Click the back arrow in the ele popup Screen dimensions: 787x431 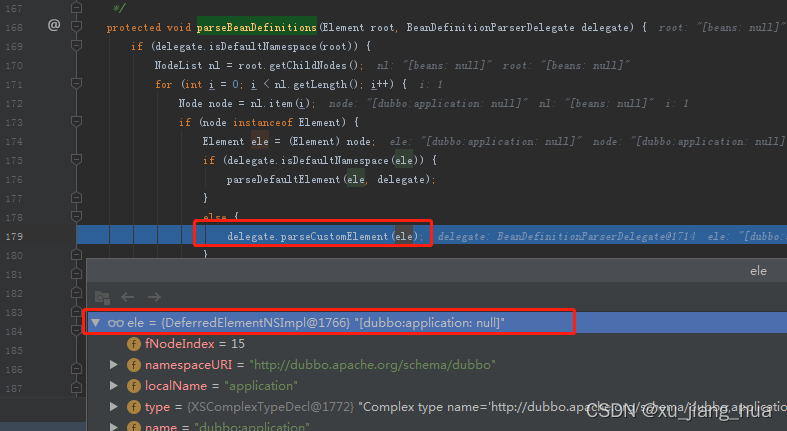(127, 297)
